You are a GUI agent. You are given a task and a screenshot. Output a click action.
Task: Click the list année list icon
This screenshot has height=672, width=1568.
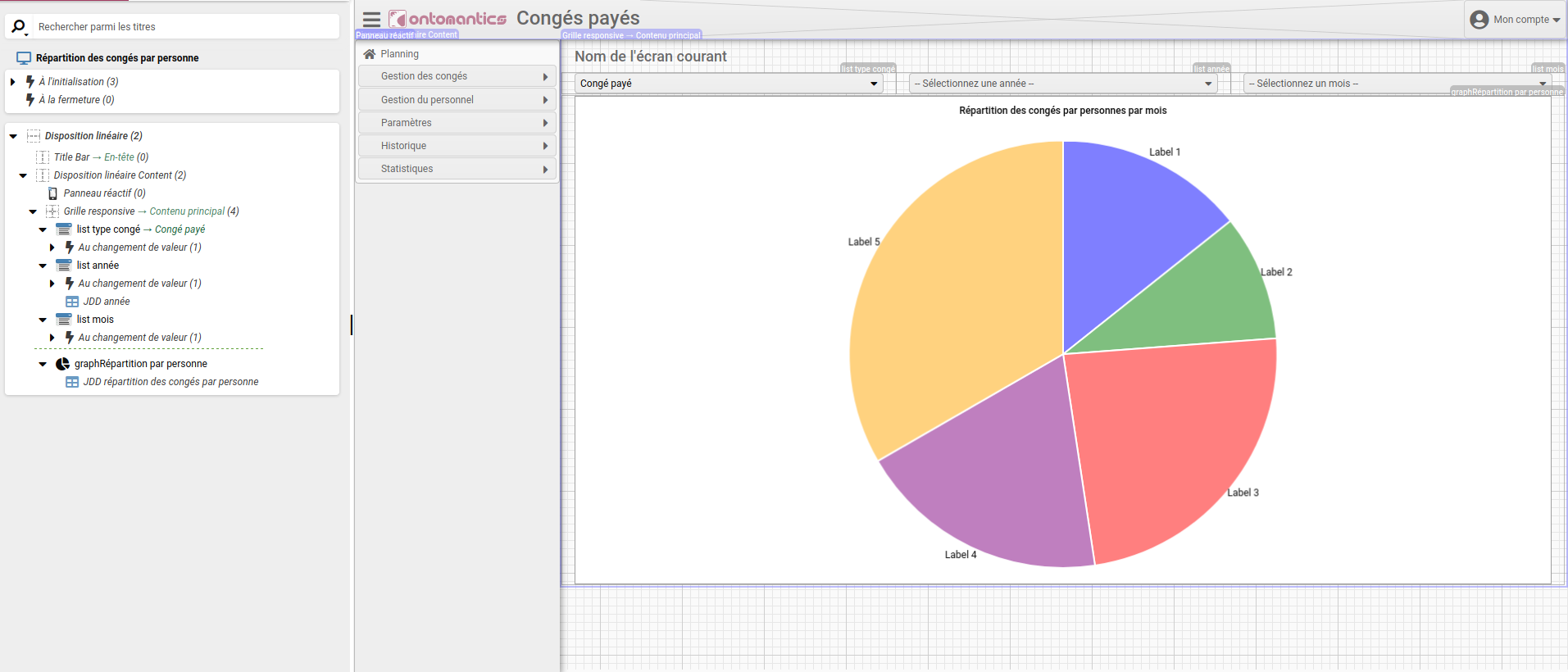click(x=64, y=266)
